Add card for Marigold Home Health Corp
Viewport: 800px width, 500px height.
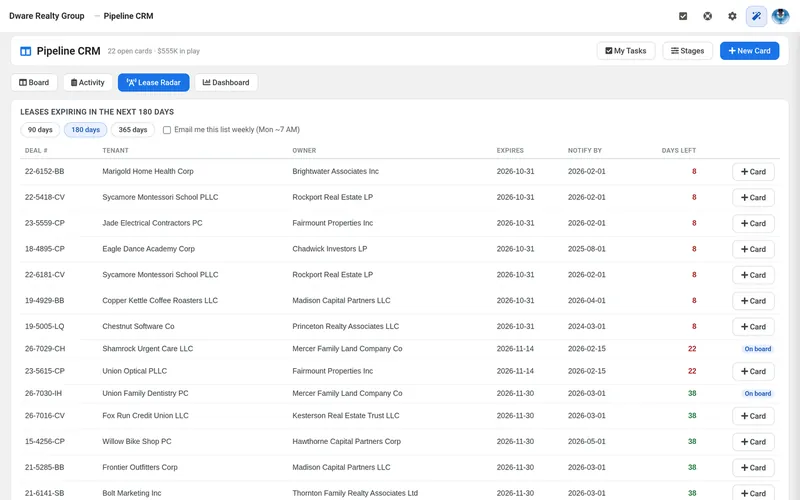[x=753, y=172]
